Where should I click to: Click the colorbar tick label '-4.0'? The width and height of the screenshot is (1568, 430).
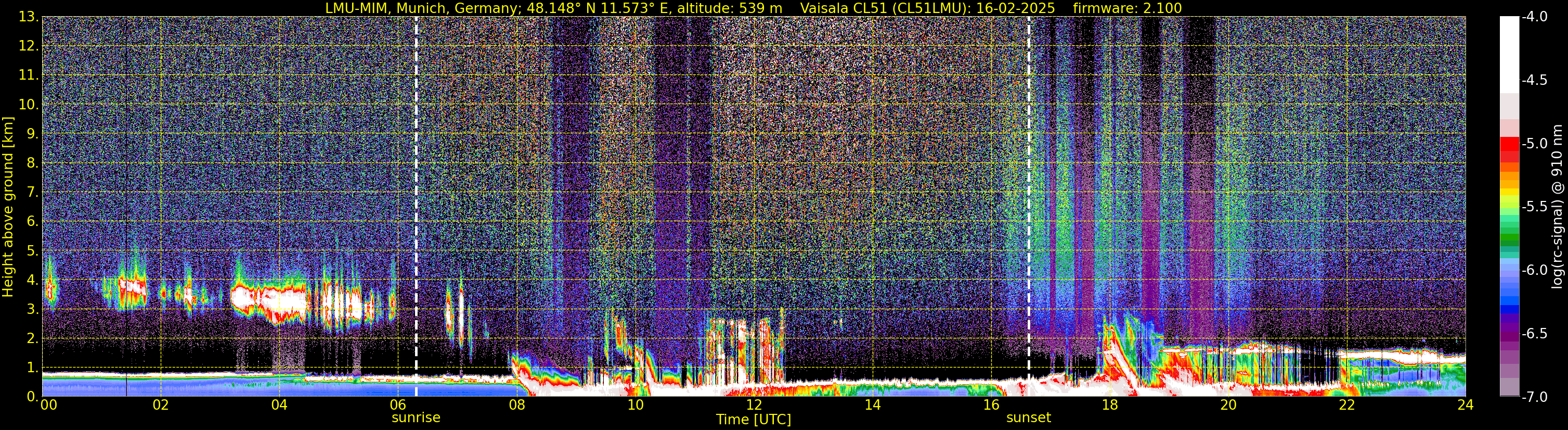(x=1534, y=17)
